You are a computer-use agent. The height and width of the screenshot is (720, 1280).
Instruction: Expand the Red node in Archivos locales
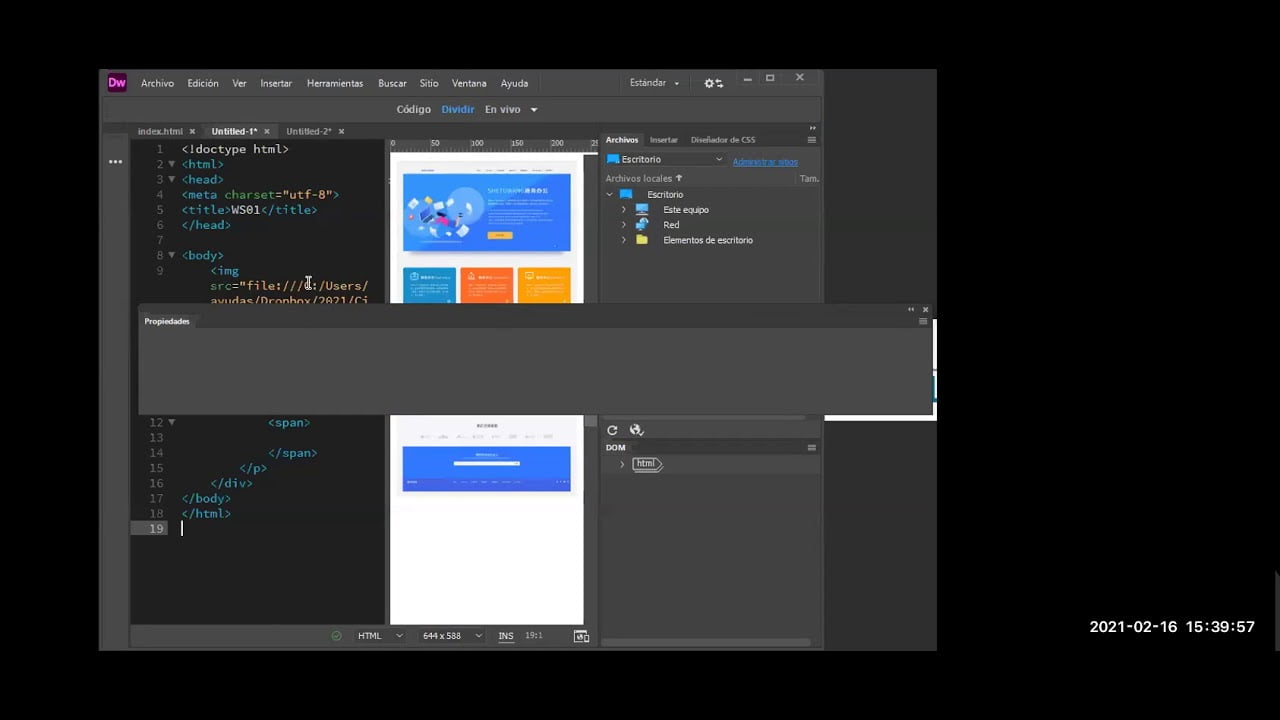[624, 224]
